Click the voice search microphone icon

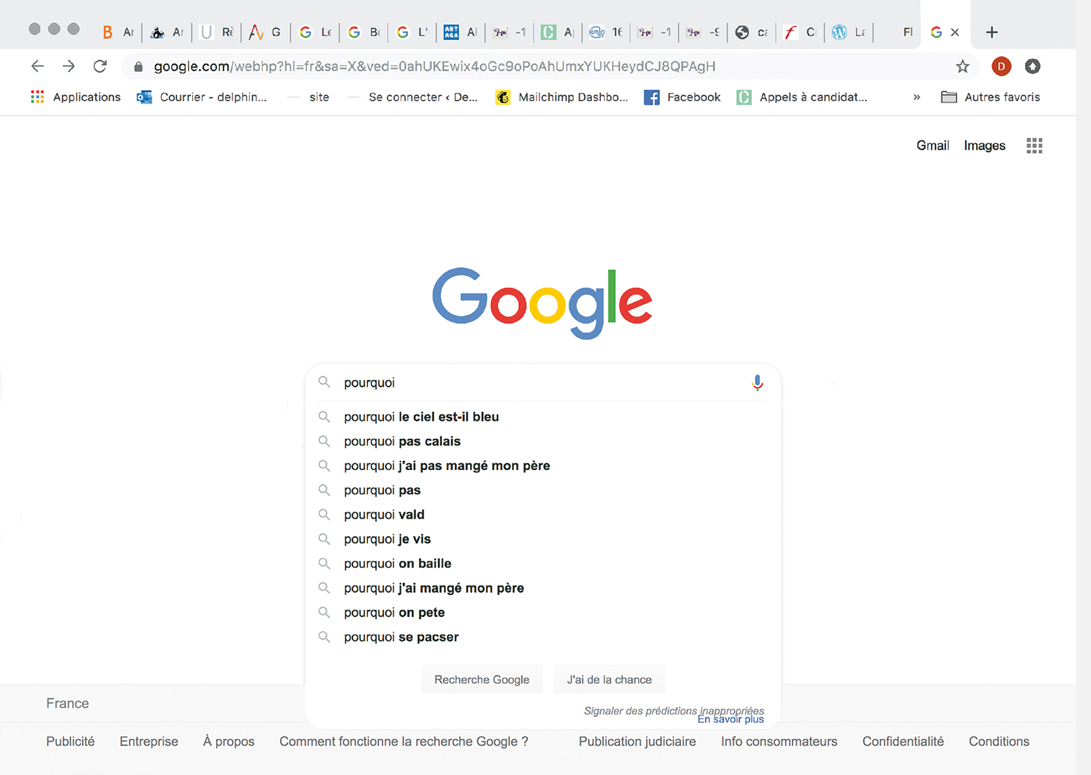click(x=757, y=383)
